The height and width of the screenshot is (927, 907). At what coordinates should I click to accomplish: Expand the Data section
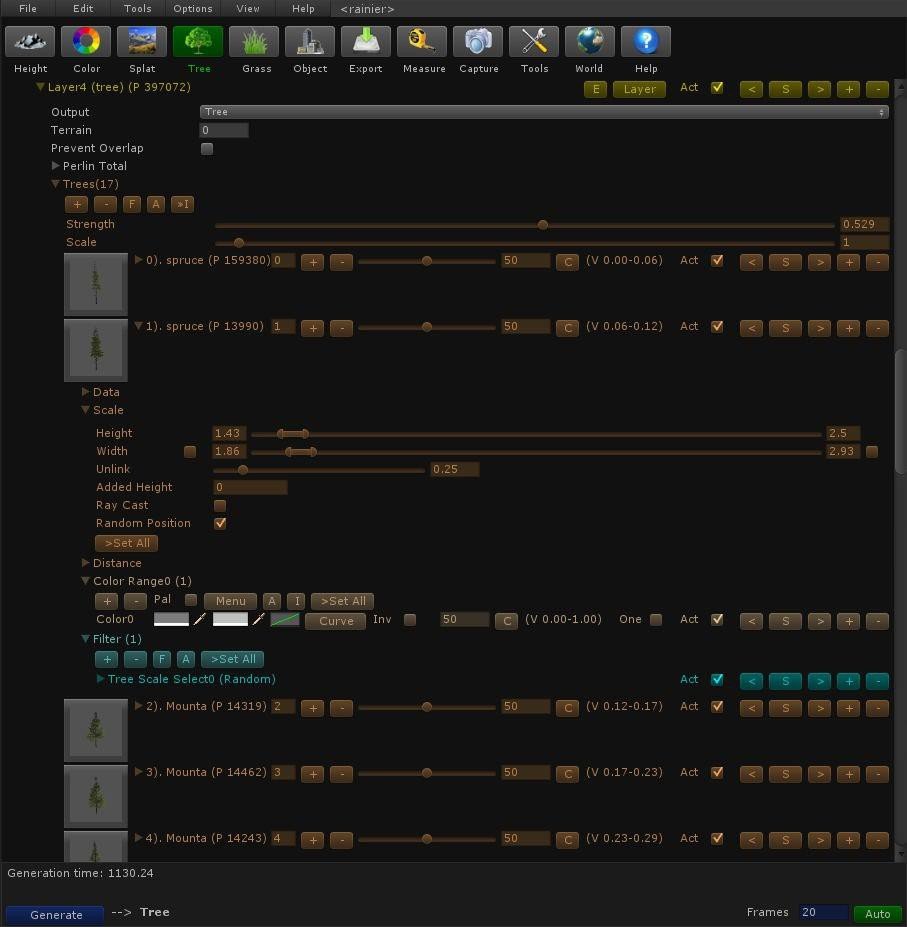coord(86,391)
